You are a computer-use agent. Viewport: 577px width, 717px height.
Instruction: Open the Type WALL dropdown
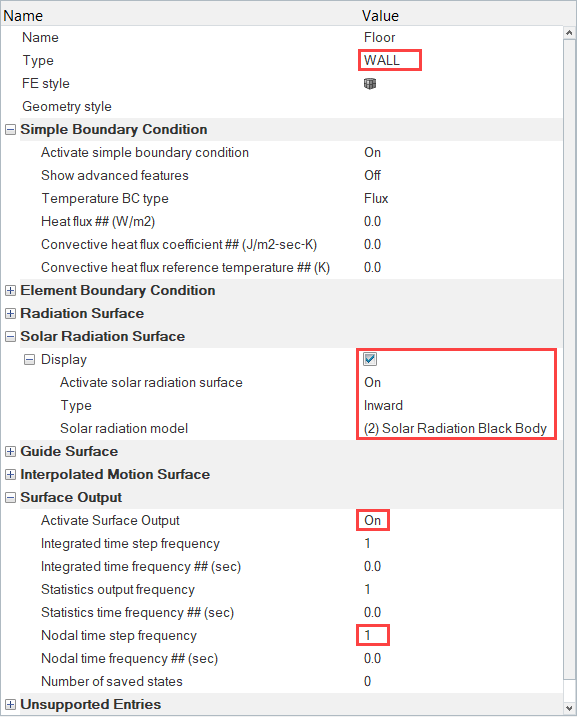390,60
